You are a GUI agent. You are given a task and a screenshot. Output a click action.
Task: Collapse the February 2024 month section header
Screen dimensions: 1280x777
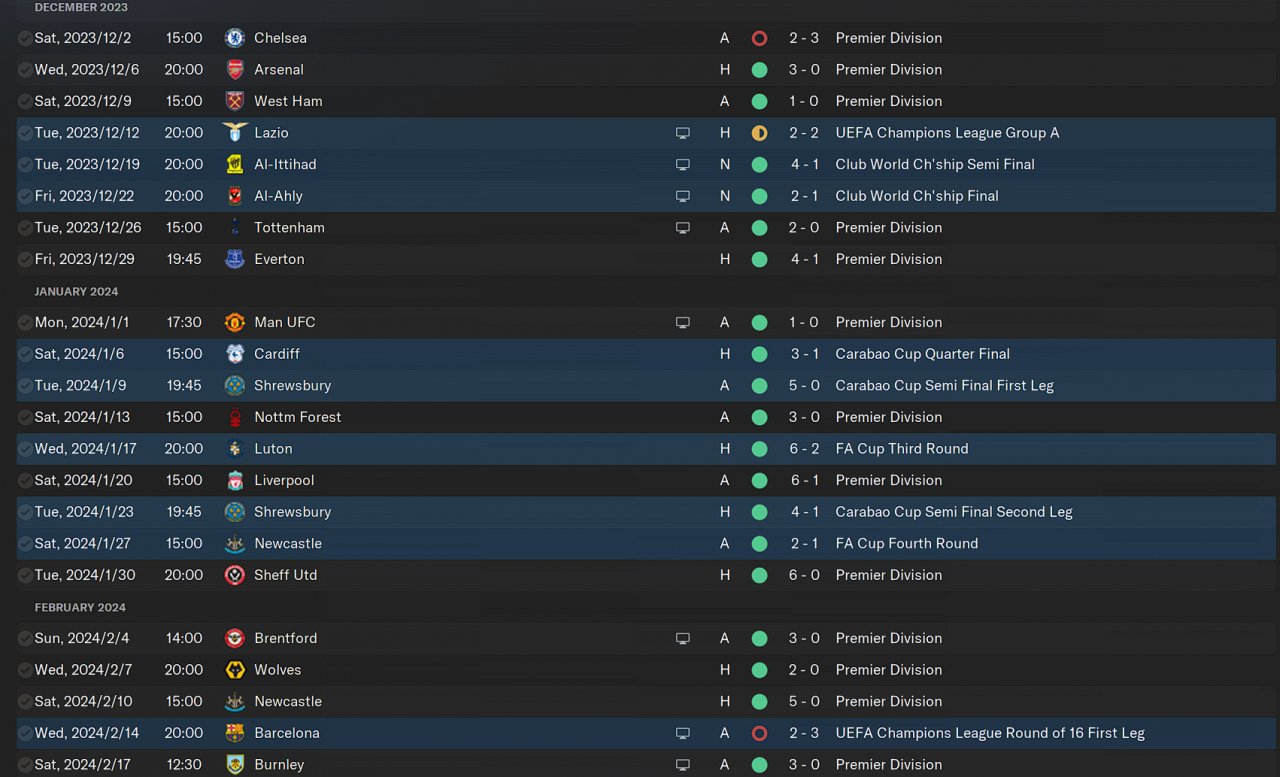point(80,607)
